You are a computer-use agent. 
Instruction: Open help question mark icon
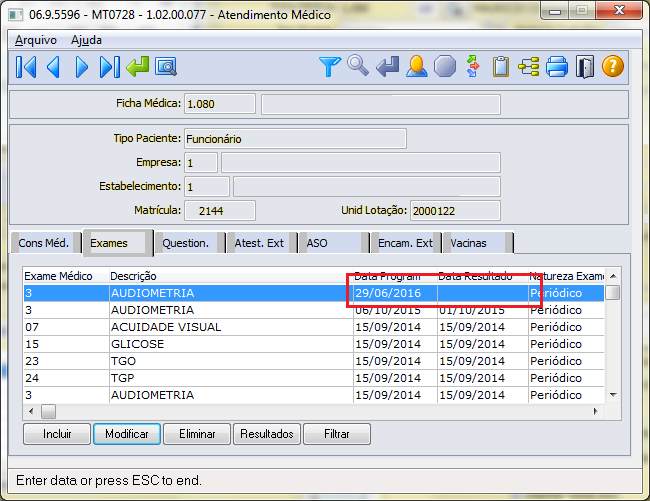click(x=613, y=66)
